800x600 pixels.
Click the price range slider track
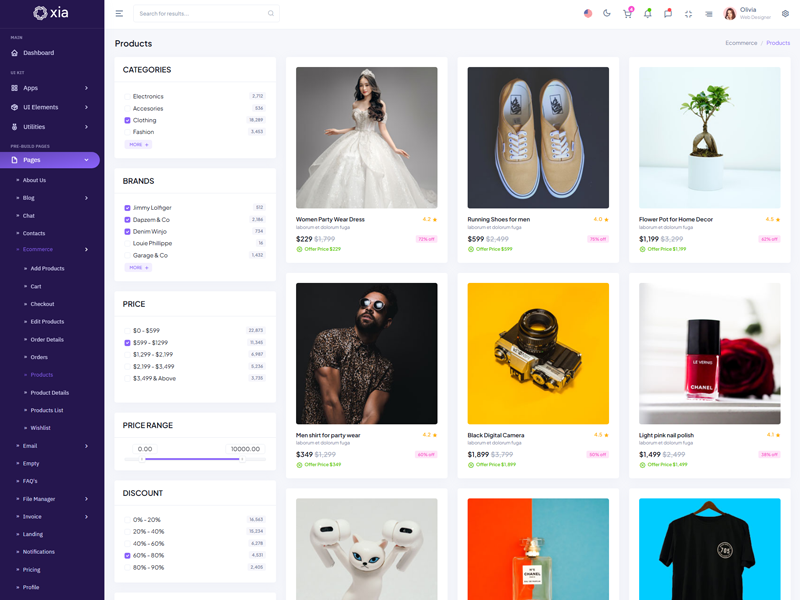pos(195,459)
